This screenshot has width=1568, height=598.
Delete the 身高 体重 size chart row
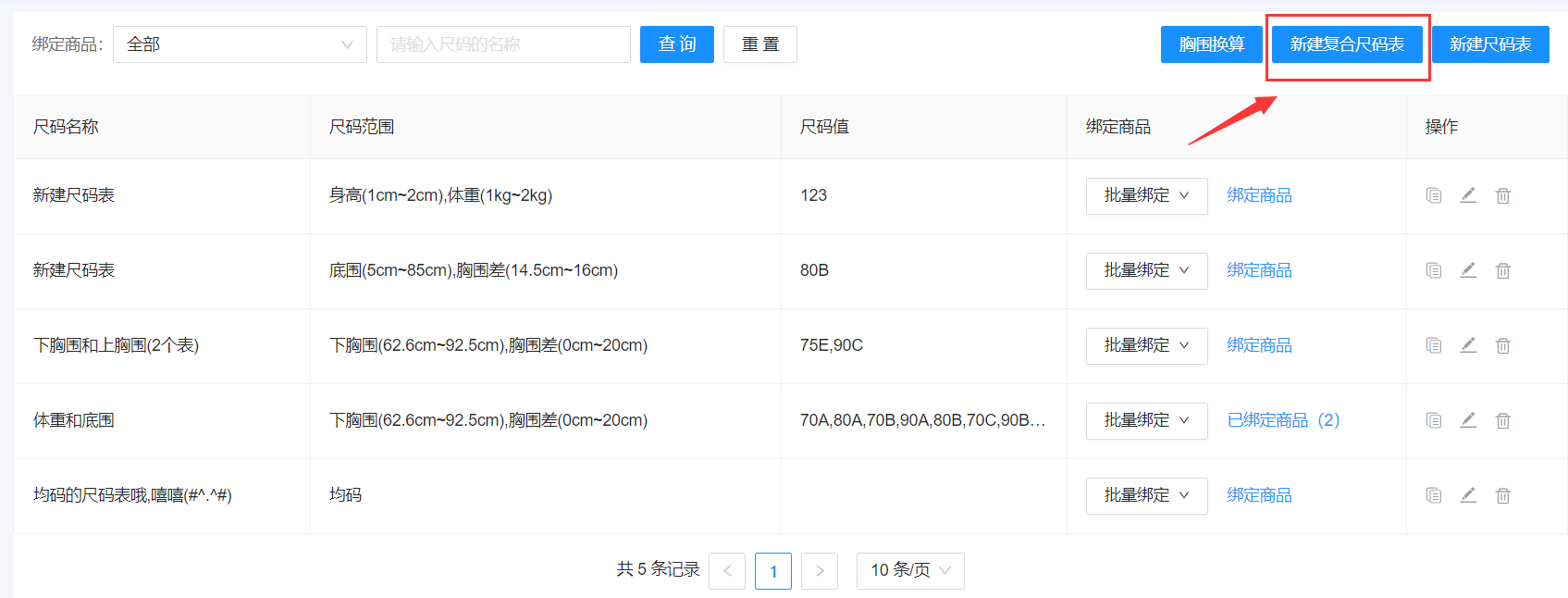coord(1503,195)
